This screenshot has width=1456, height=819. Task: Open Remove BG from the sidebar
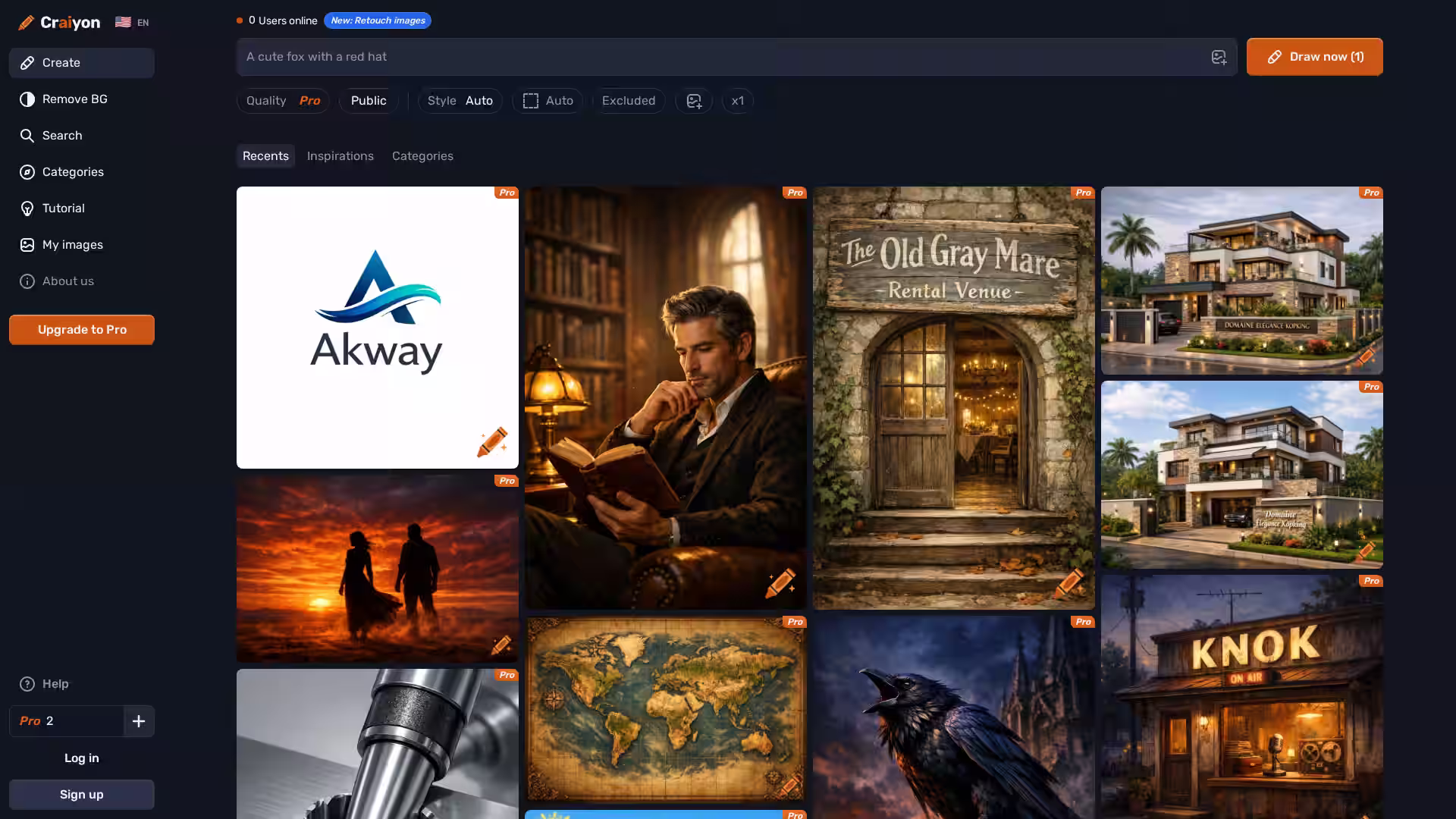click(75, 99)
